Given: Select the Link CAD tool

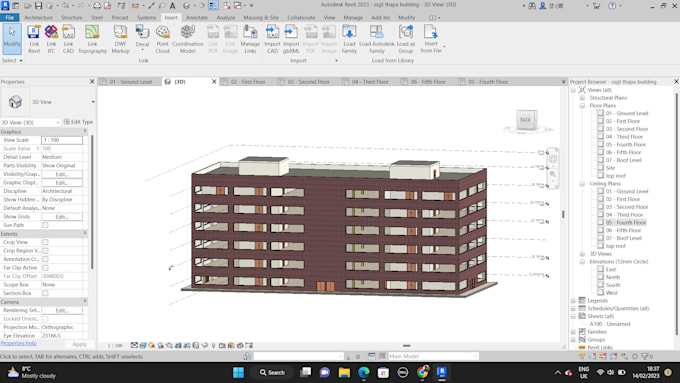Looking at the screenshot, I should click(x=68, y=39).
